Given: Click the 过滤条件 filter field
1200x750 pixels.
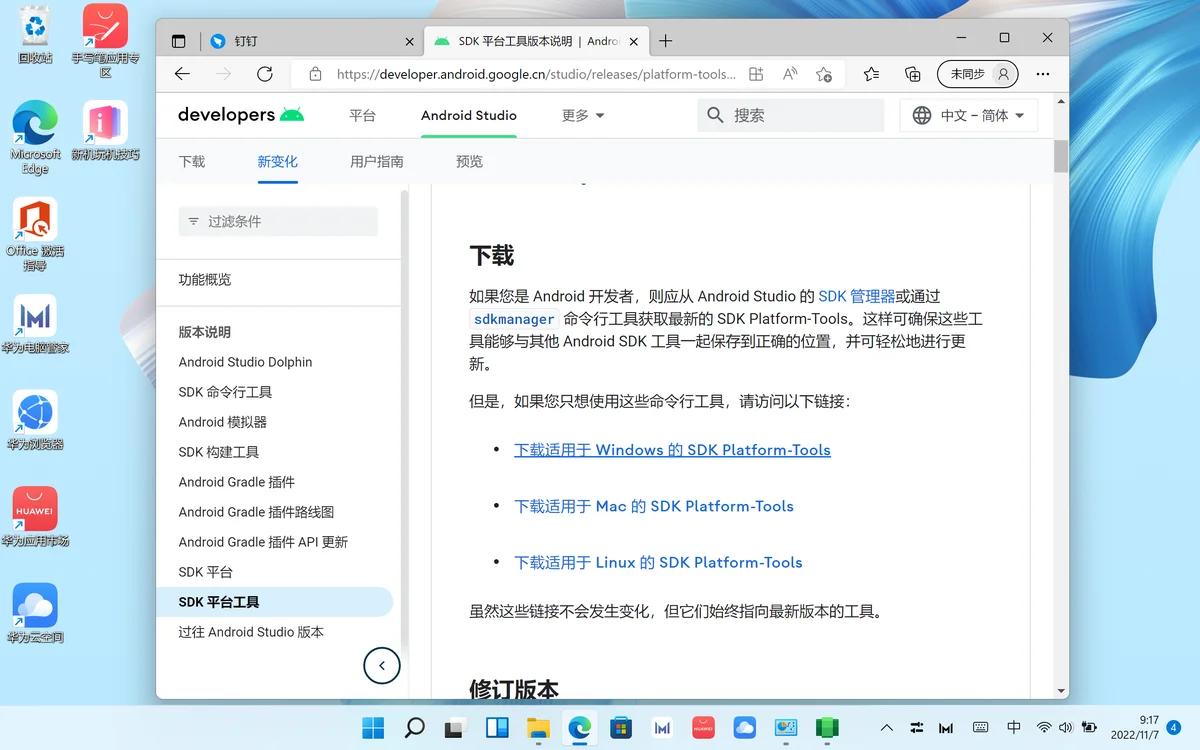Looking at the screenshot, I should coord(278,221).
